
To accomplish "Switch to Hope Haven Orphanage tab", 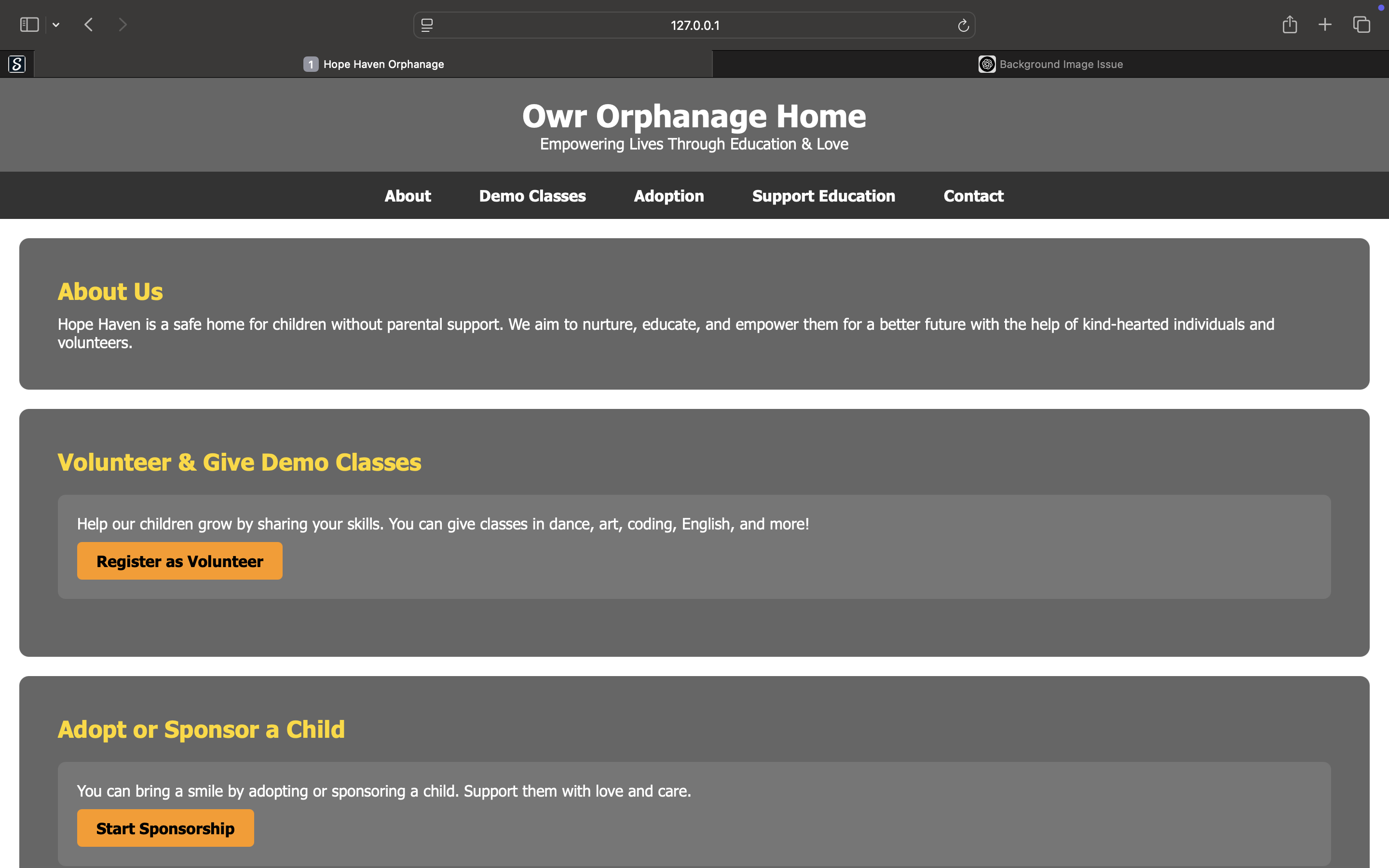I will point(374,64).
